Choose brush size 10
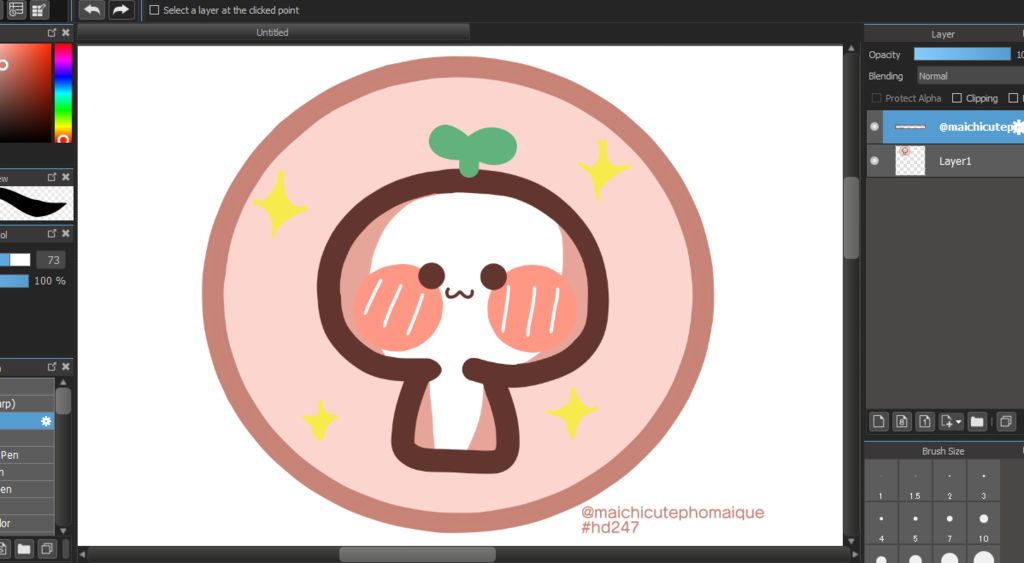Screen dimensions: 1024x563 (983, 524)
